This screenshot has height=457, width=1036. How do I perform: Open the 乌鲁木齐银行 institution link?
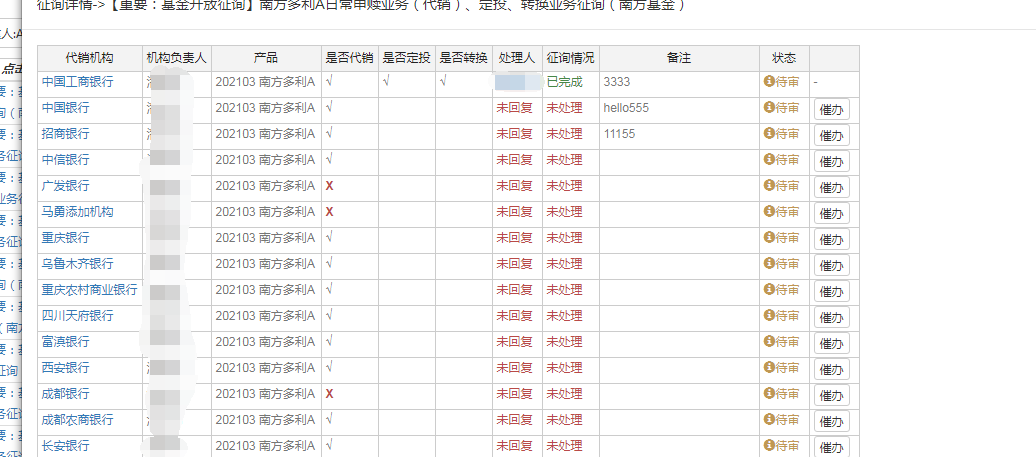pos(77,264)
